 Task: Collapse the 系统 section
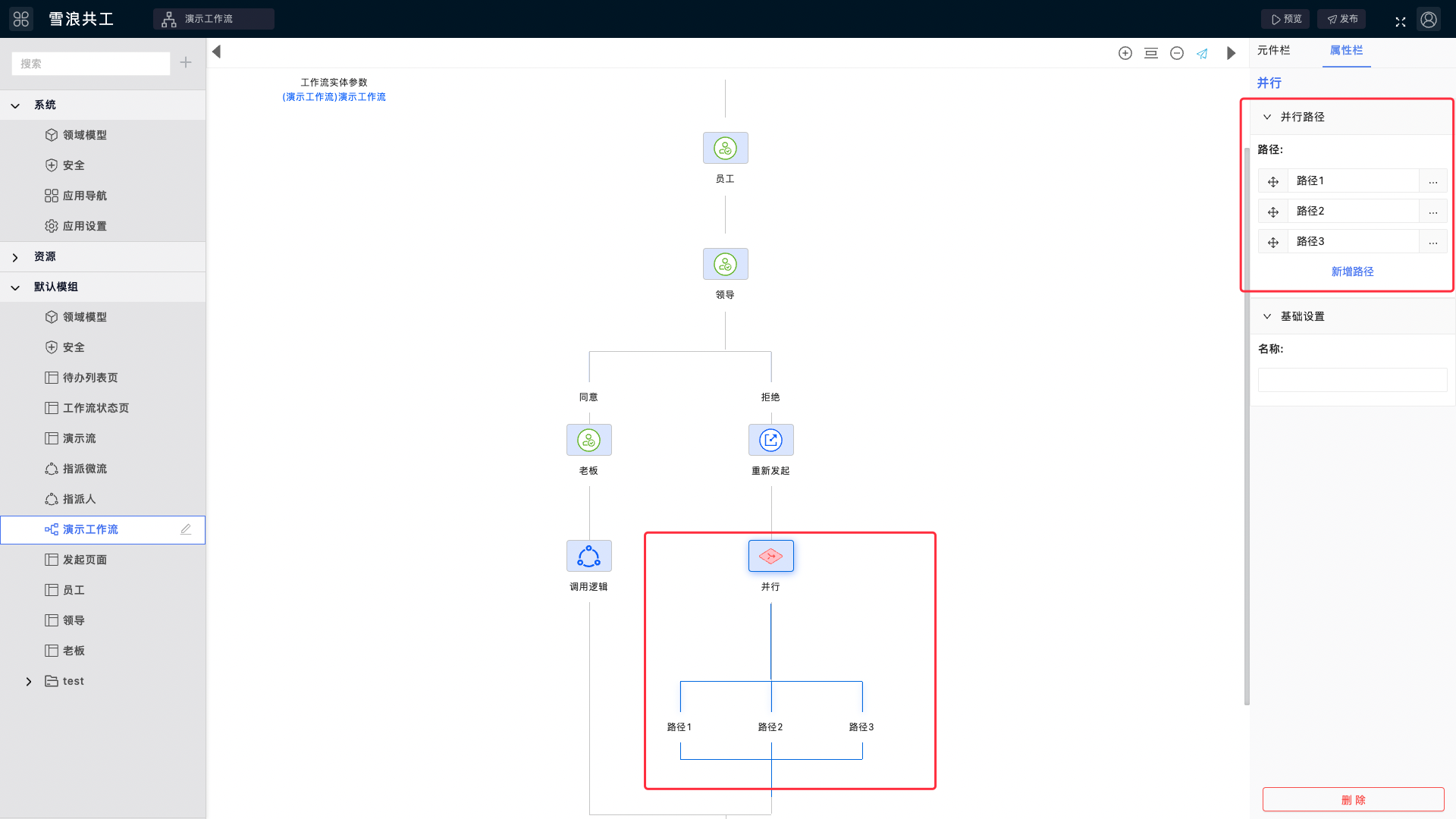pyautogui.click(x=15, y=105)
